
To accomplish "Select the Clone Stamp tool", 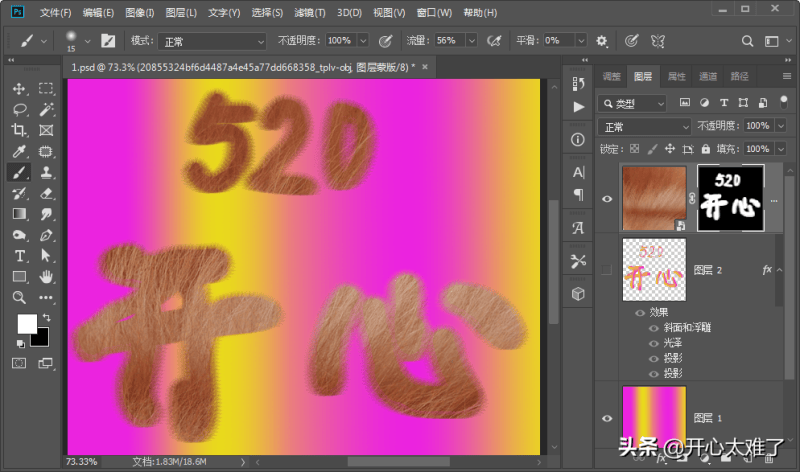I will pos(46,173).
